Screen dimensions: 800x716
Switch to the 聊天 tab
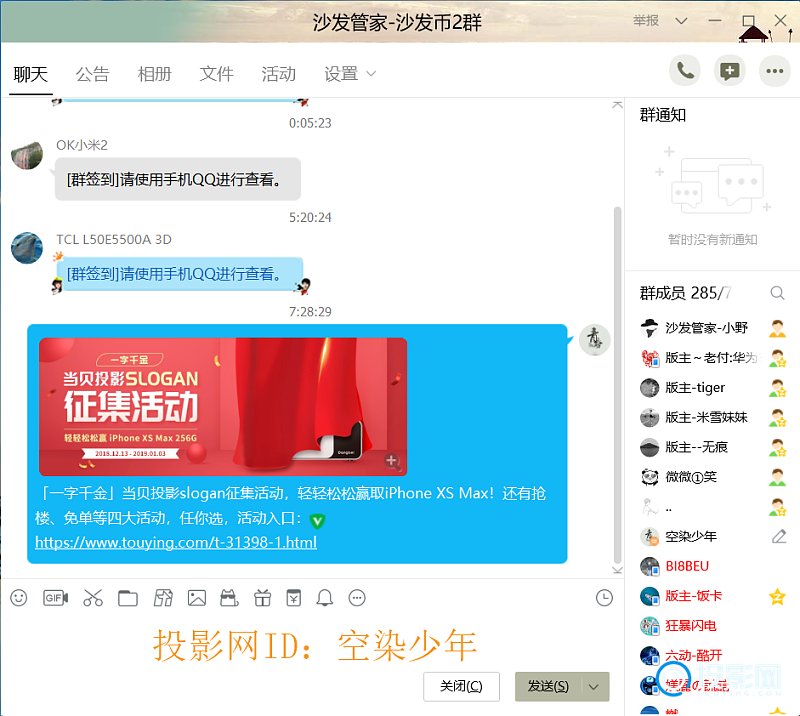(x=31, y=75)
